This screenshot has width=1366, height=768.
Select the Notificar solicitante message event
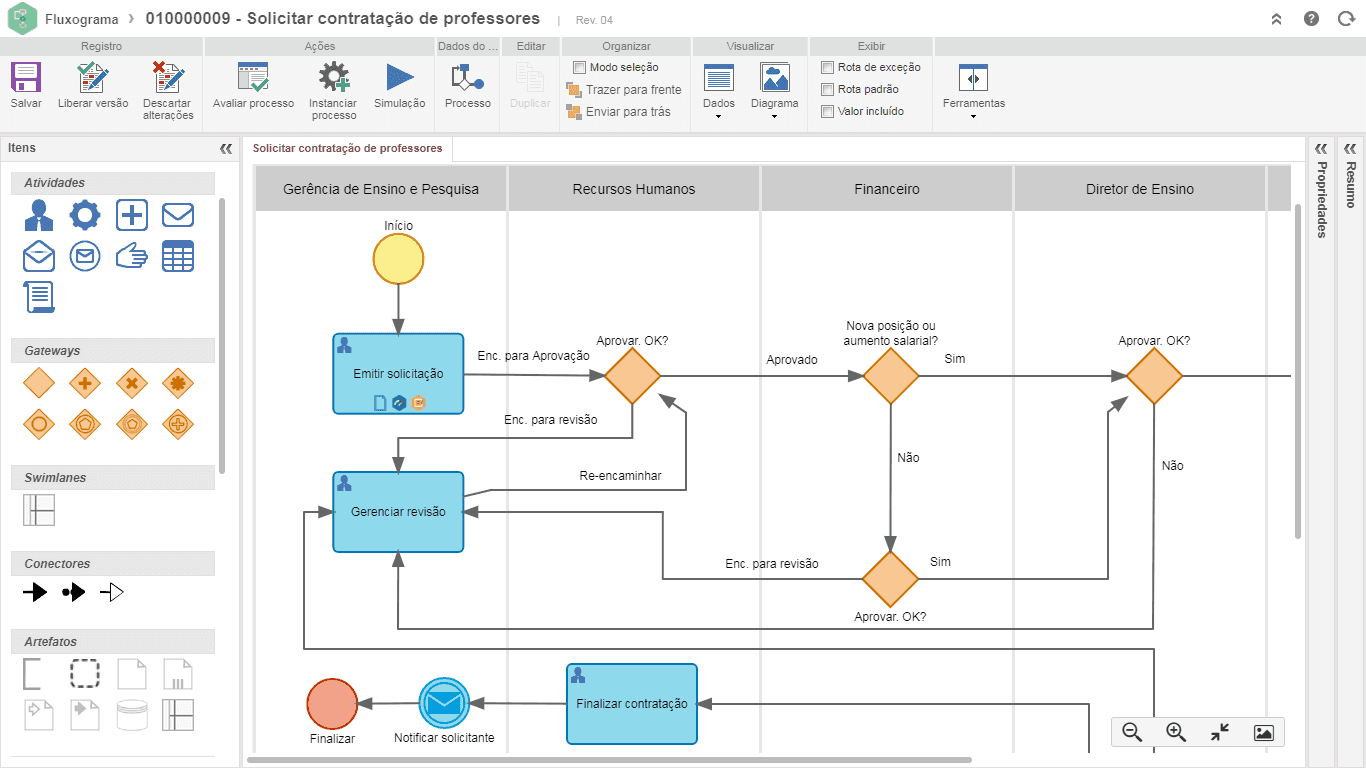pos(444,704)
